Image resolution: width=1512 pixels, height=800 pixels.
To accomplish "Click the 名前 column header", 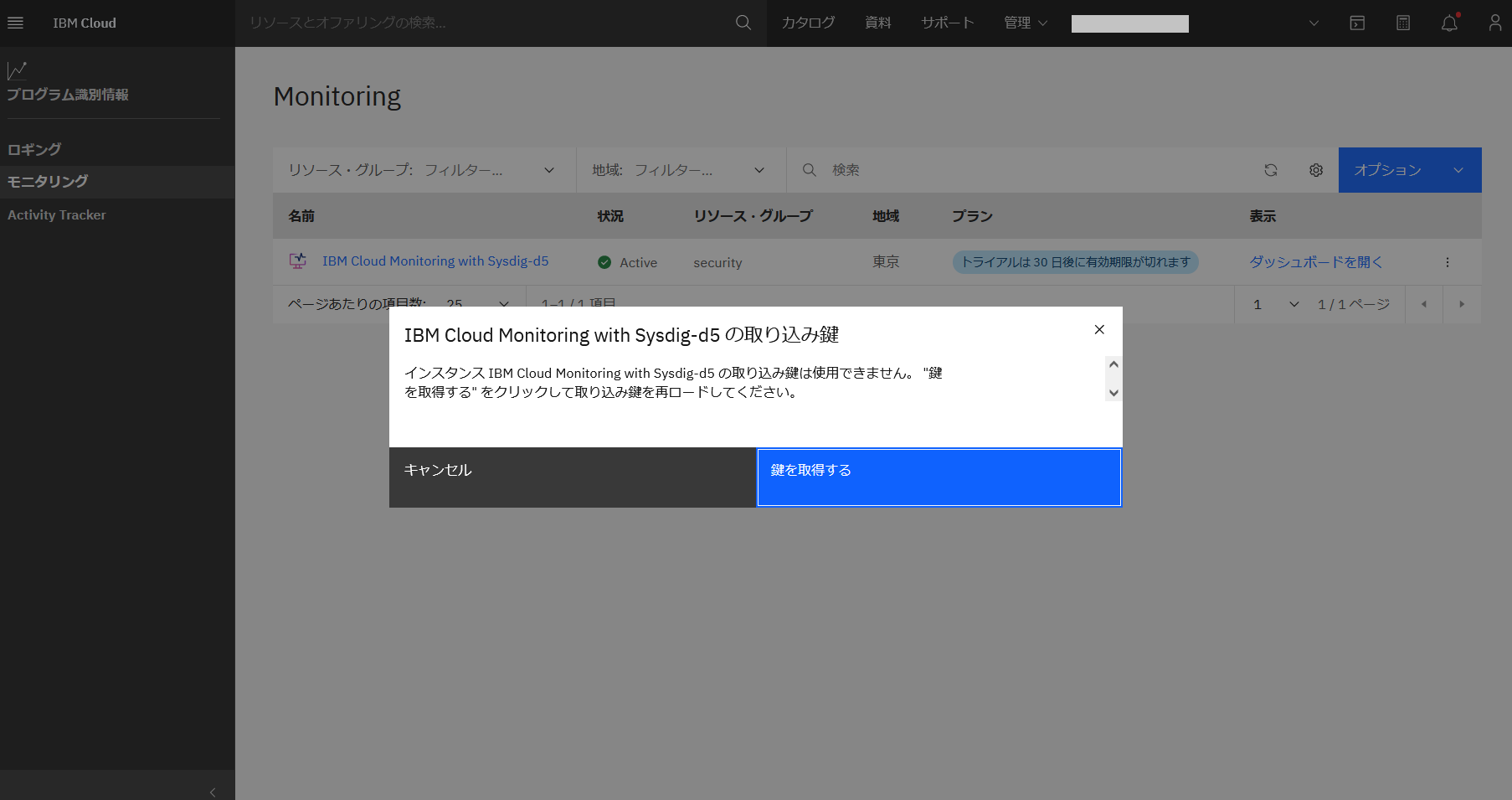I will pos(301,216).
